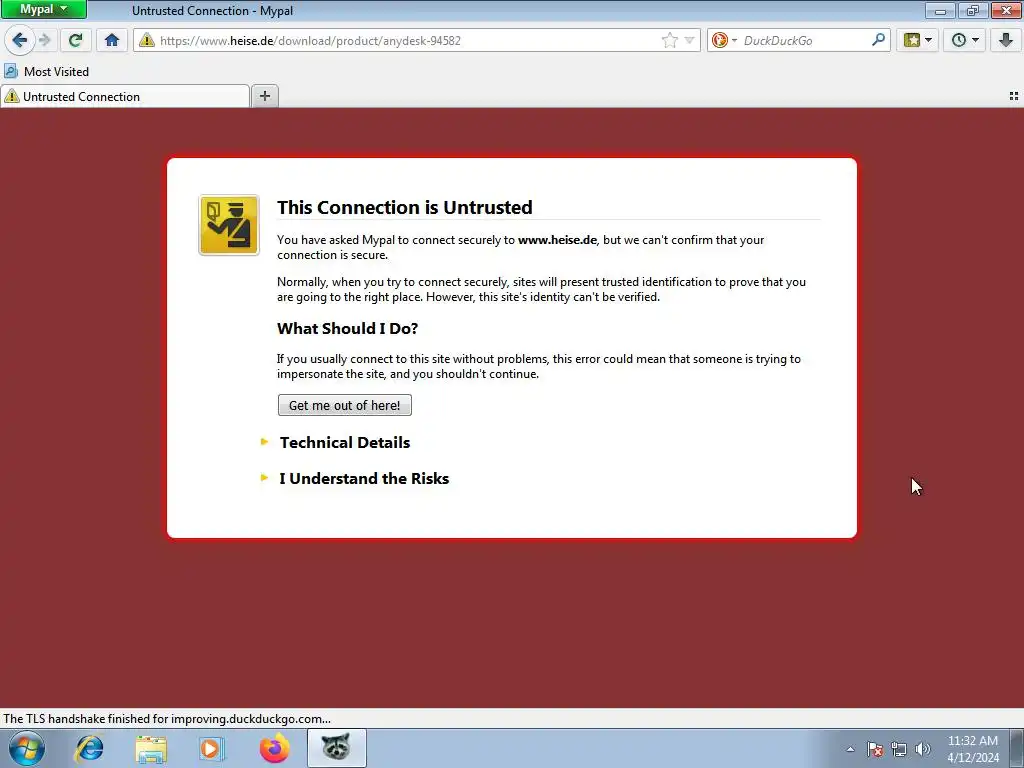Show the tab groups grid
The image size is (1024, 768).
(1014, 96)
